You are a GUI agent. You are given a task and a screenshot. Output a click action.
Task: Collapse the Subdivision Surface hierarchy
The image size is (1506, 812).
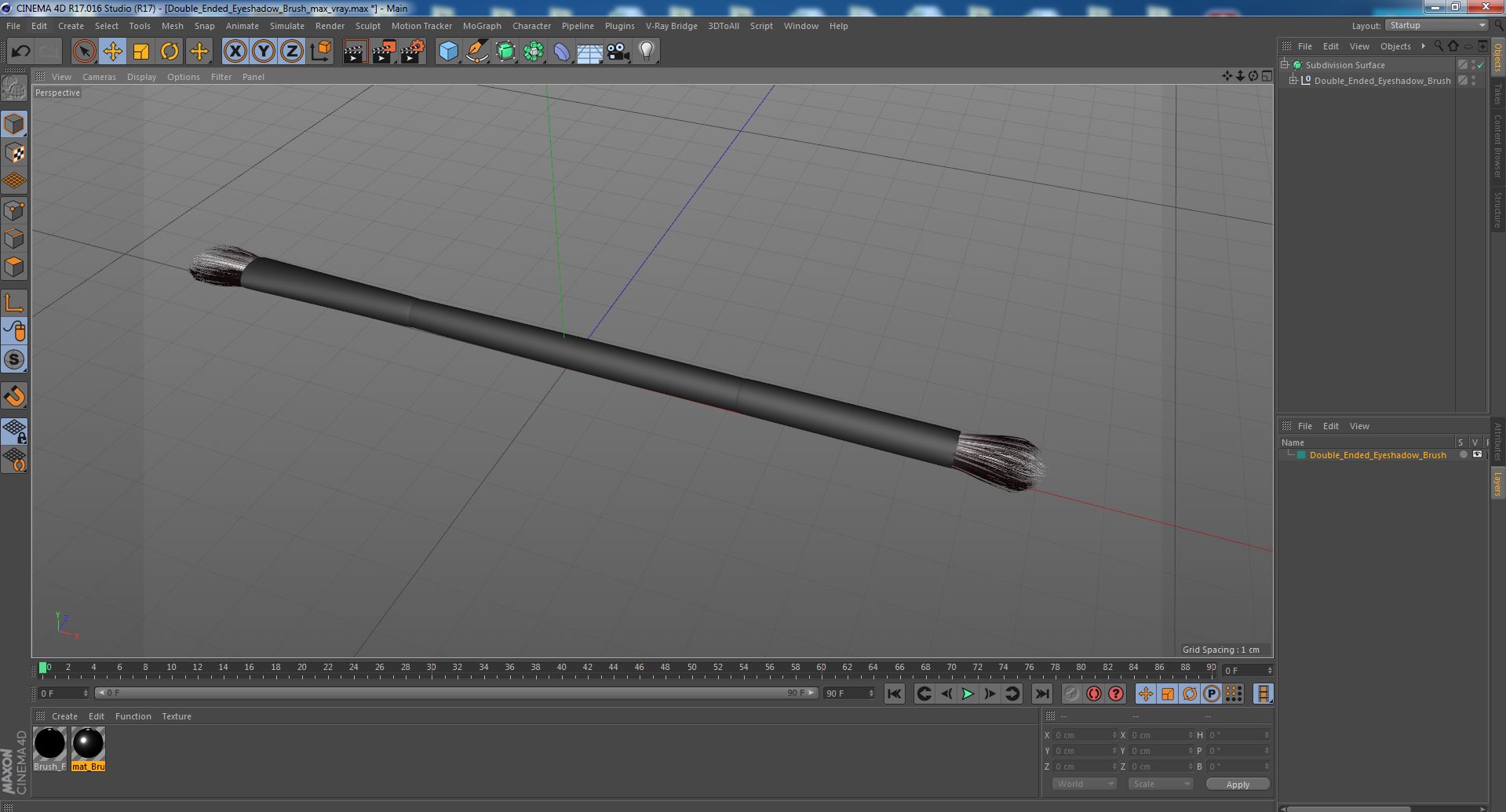(1285, 65)
